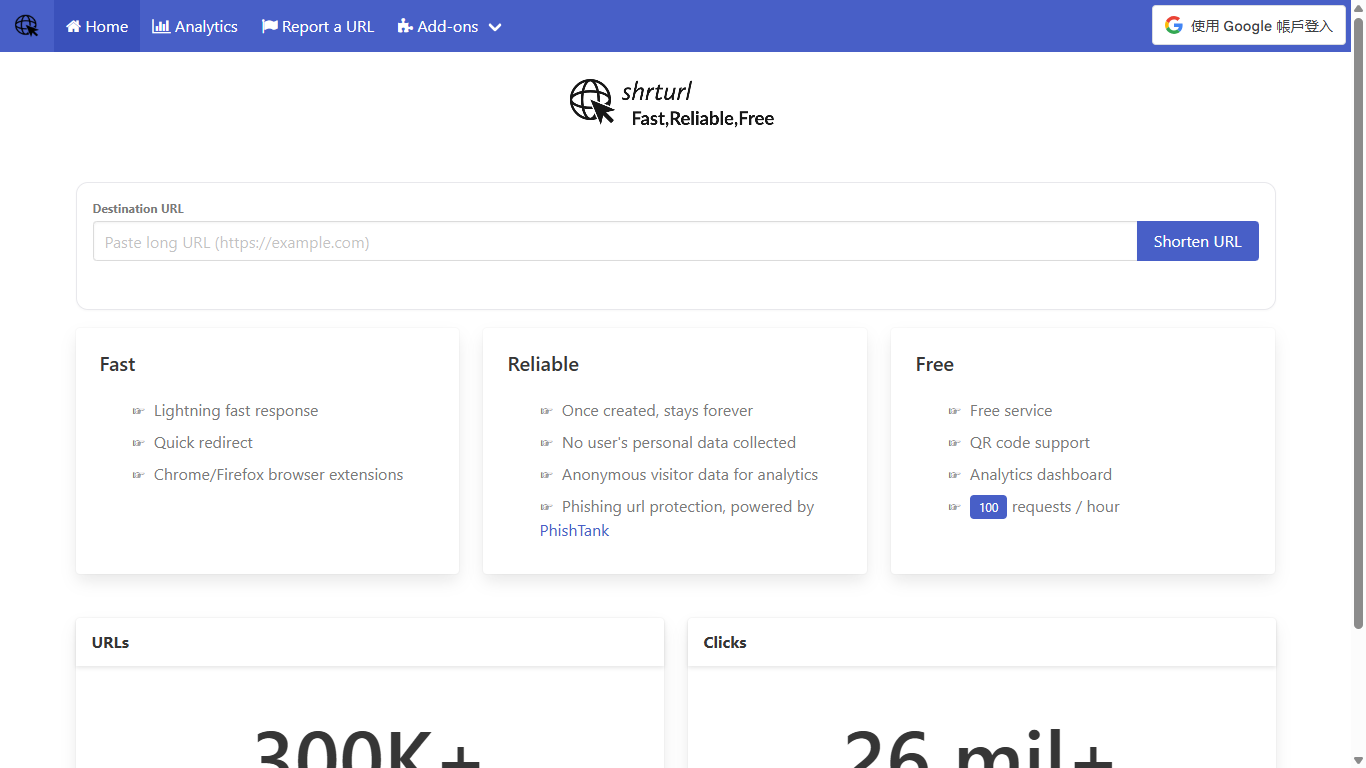Select the 'Free' card heading
The image size is (1366, 768).
pos(934,364)
